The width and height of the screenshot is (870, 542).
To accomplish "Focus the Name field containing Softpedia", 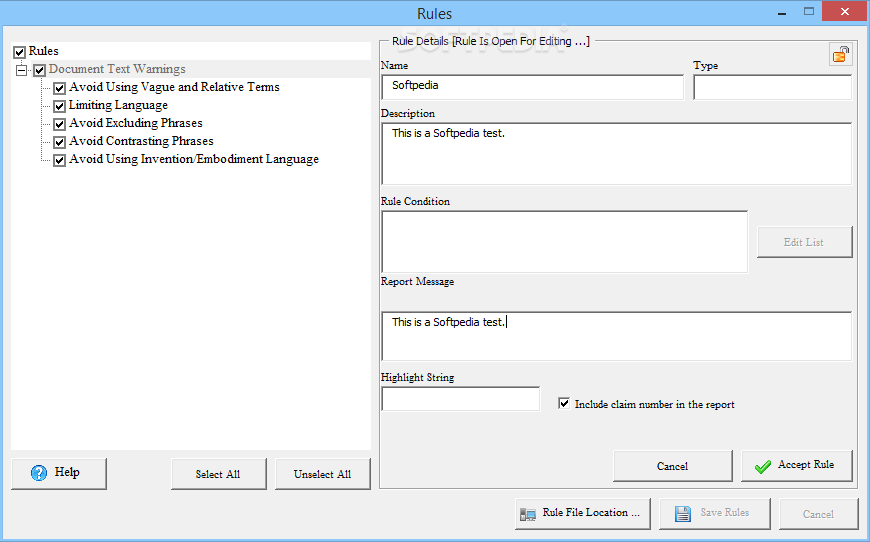I will tap(533, 87).
